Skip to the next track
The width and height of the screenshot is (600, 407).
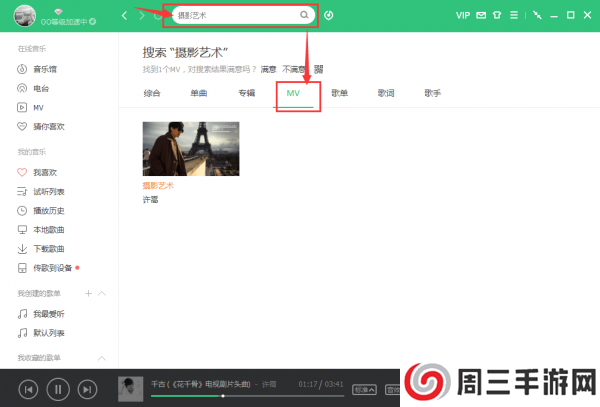pos(87,388)
